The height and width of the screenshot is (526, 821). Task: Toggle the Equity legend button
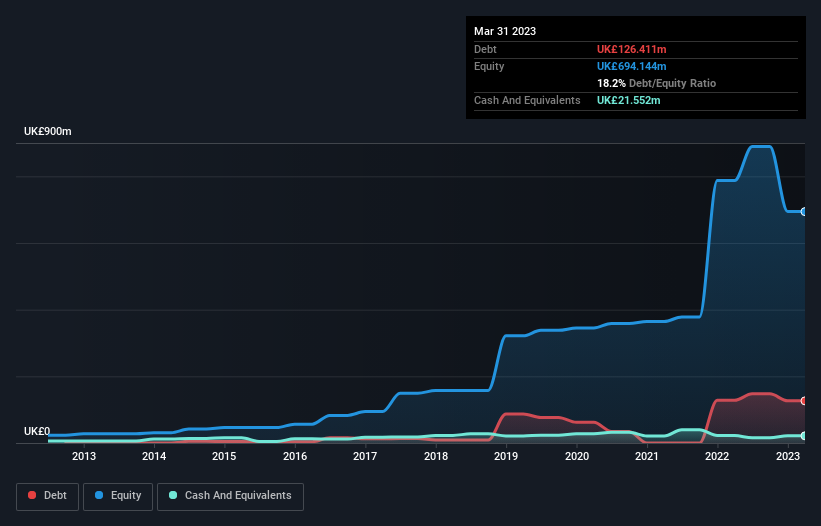(118, 496)
